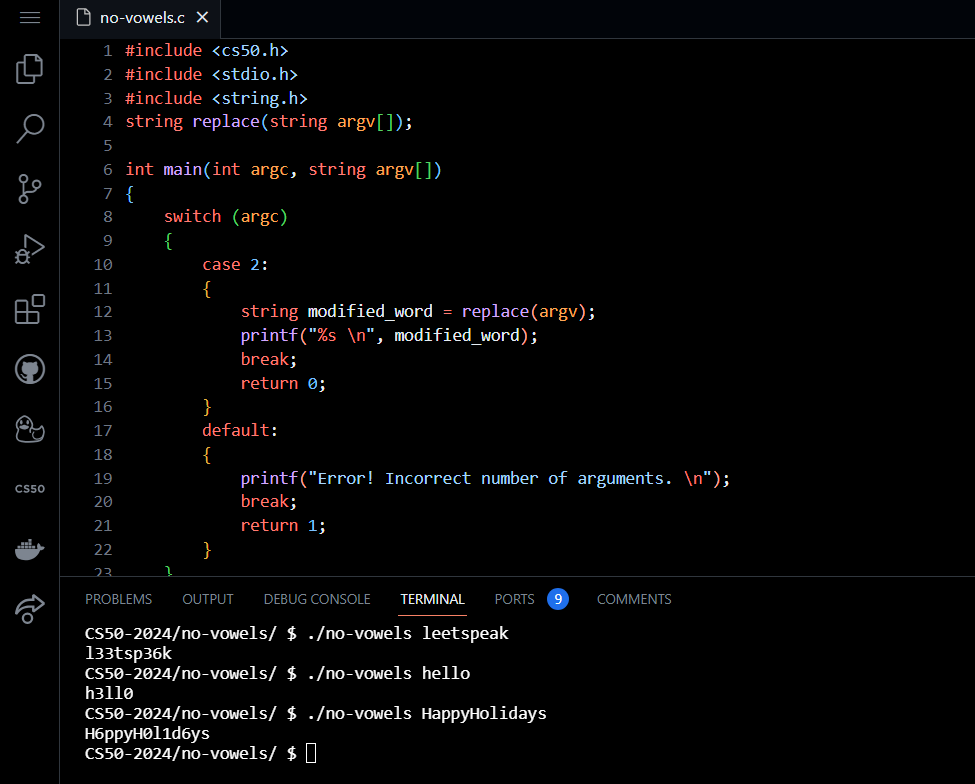The image size is (975, 784).
Task: Click 'return 0;' on line 15
Action: click(x=283, y=384)
